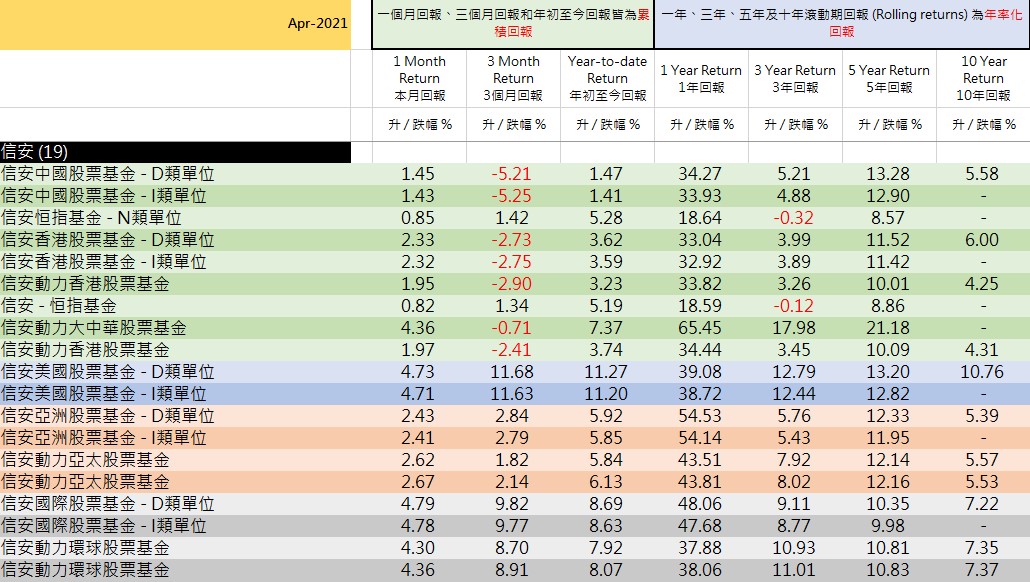The width and height of the screenshot is (1030, 582).
Task: Click the 6.13 year-to-date cell
Action: [606, 482]
